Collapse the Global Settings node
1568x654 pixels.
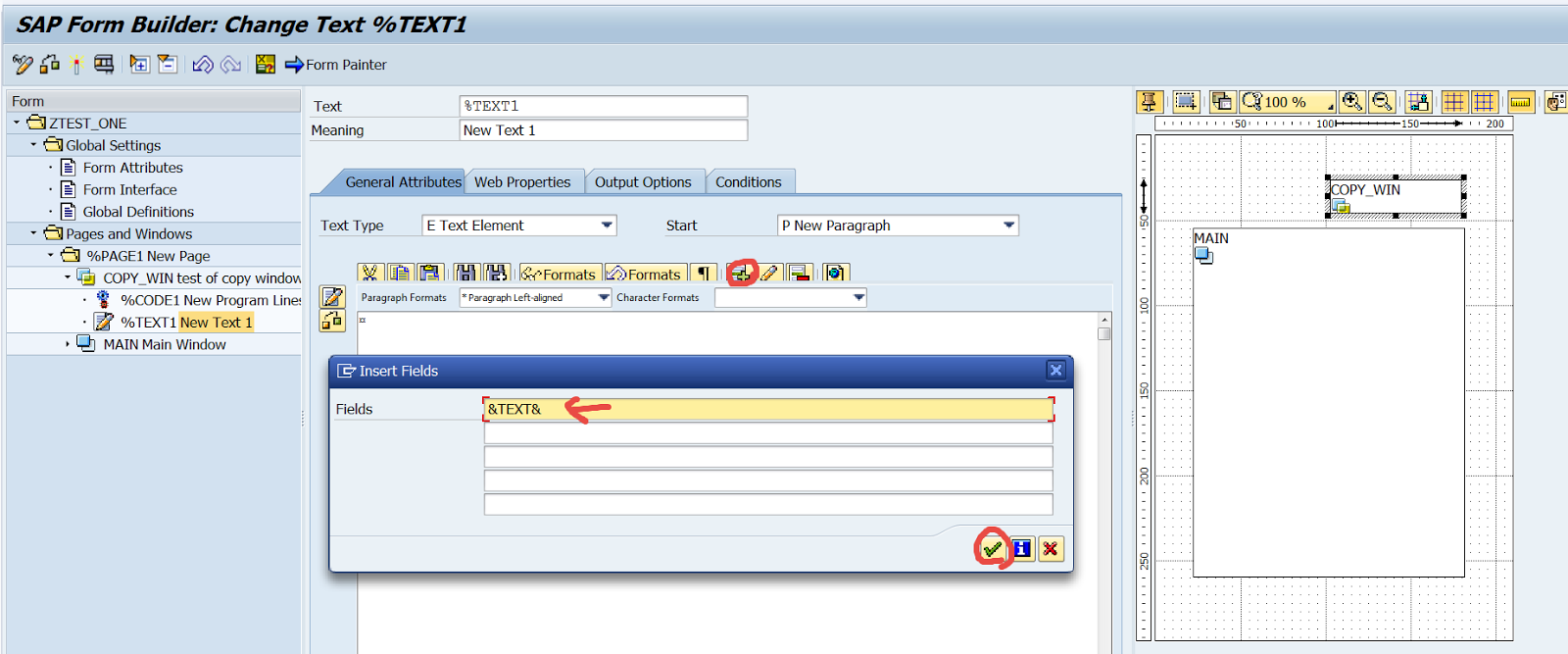[33, 145]
